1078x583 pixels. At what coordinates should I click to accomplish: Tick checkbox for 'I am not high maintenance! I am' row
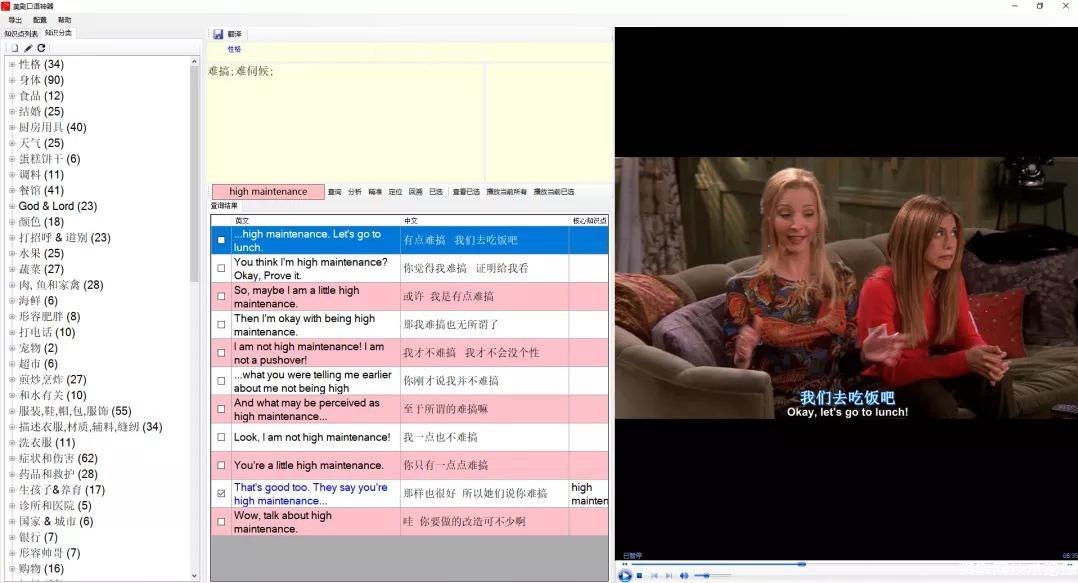click(221, 353)
